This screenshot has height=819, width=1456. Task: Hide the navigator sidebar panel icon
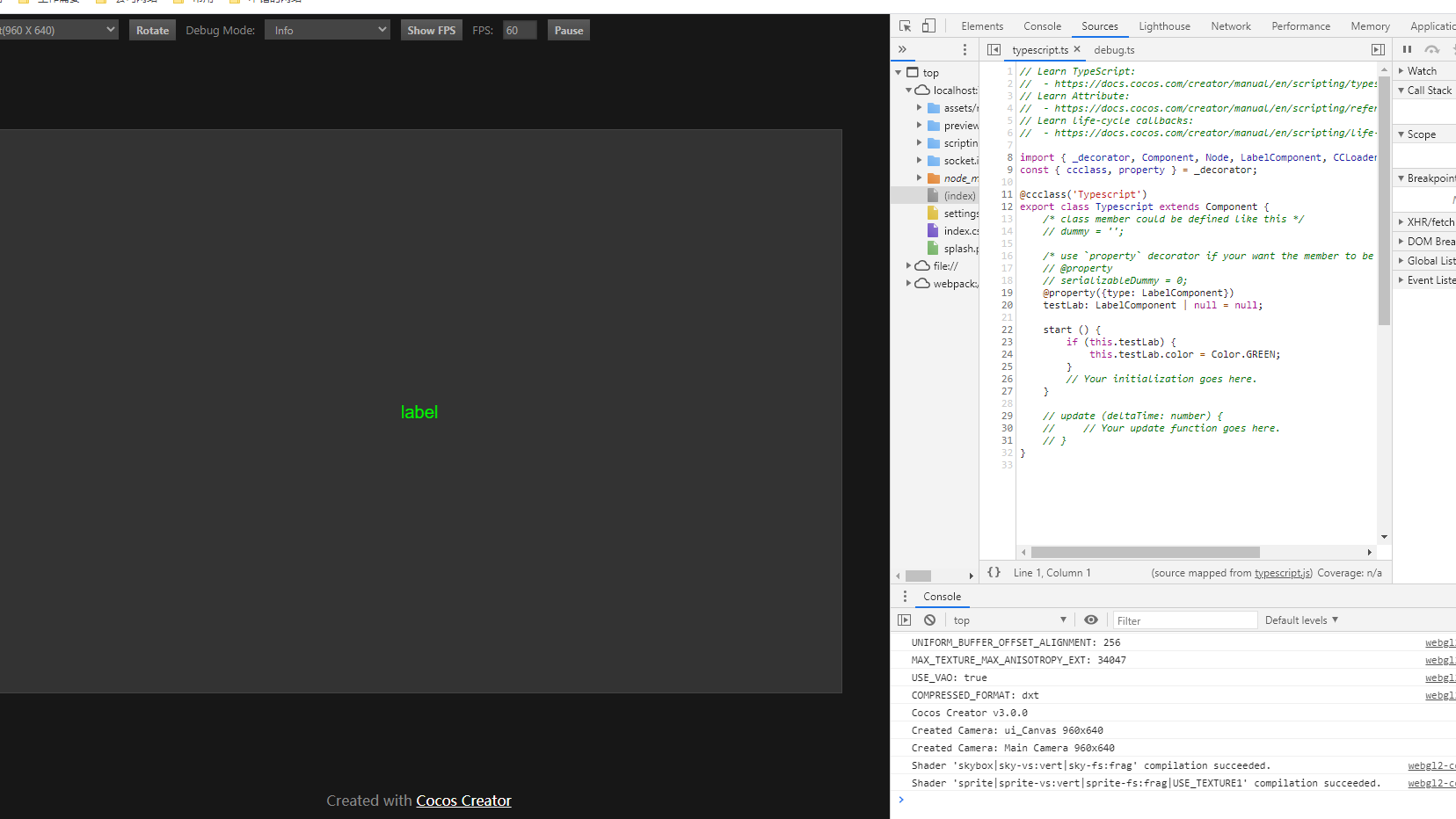(x=994, y=50)
